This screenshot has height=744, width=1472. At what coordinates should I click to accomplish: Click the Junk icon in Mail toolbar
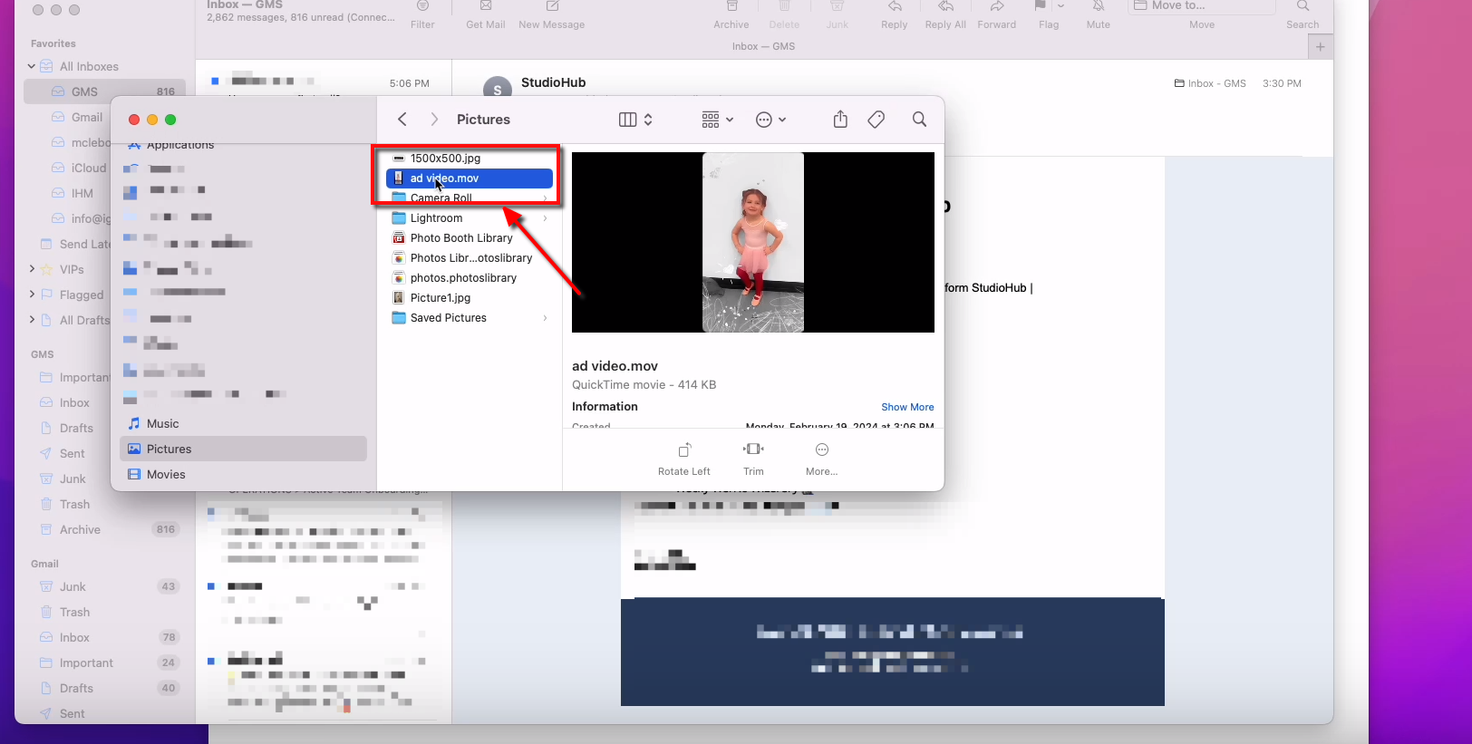837,6
